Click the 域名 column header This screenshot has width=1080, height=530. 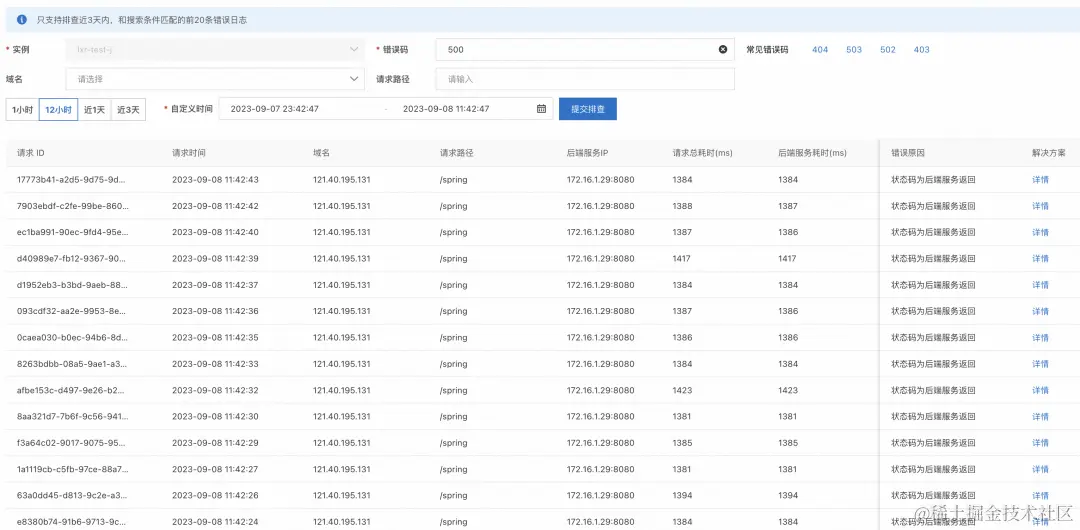point(321,153)
